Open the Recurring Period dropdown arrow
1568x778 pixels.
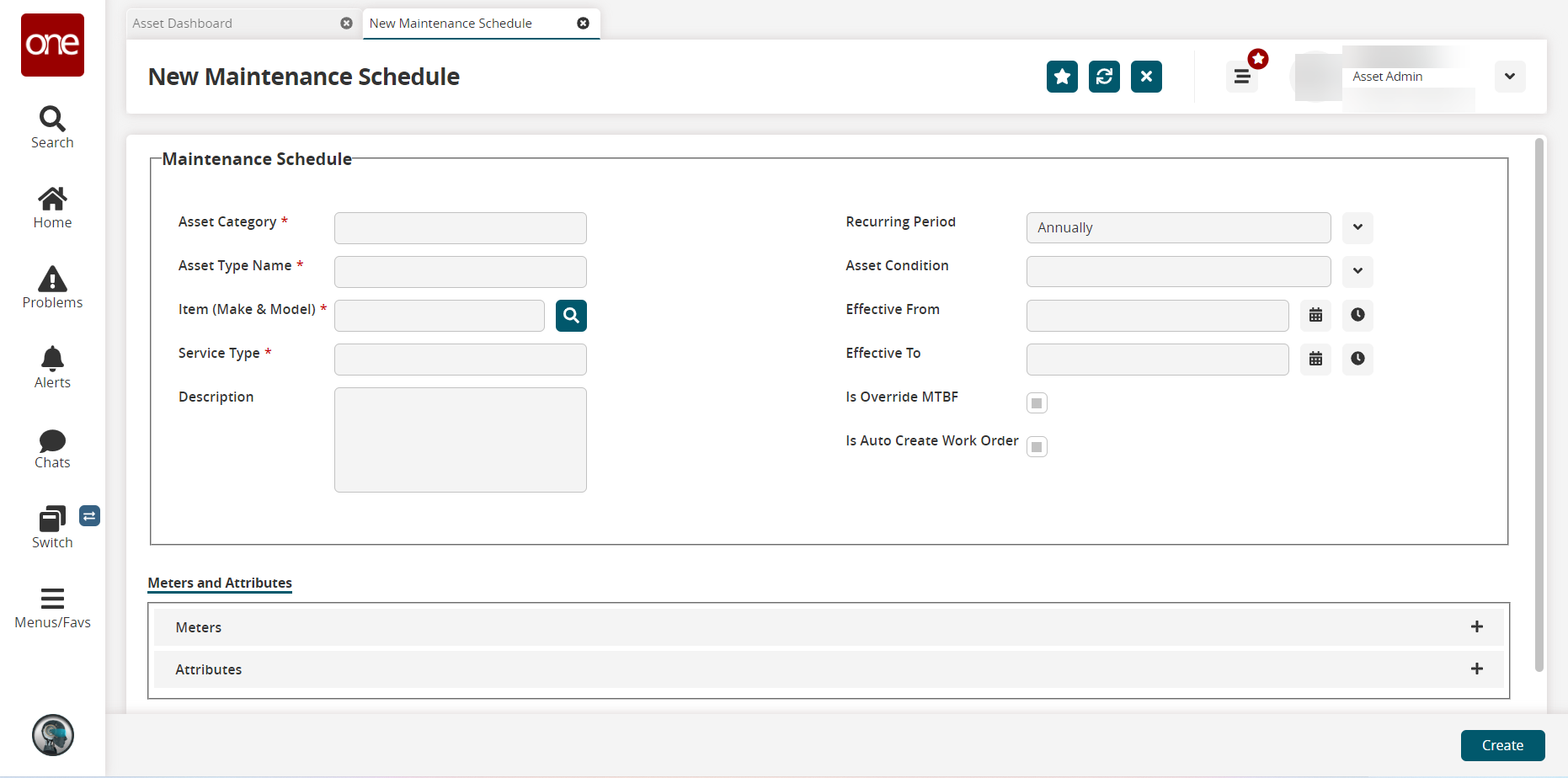1357,227
